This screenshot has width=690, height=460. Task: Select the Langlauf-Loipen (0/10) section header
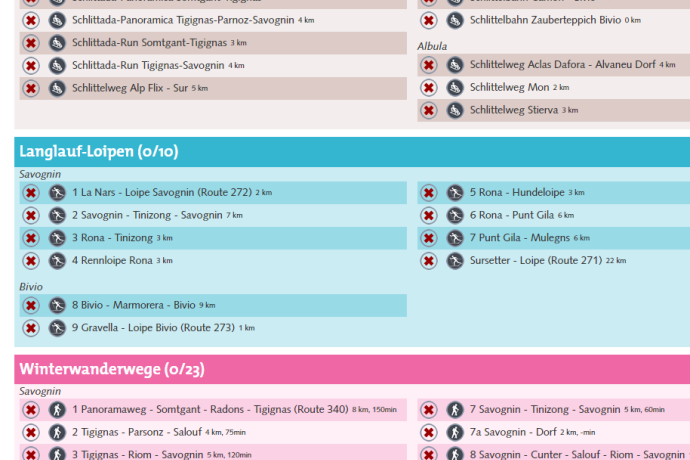(x=99, y=152)
